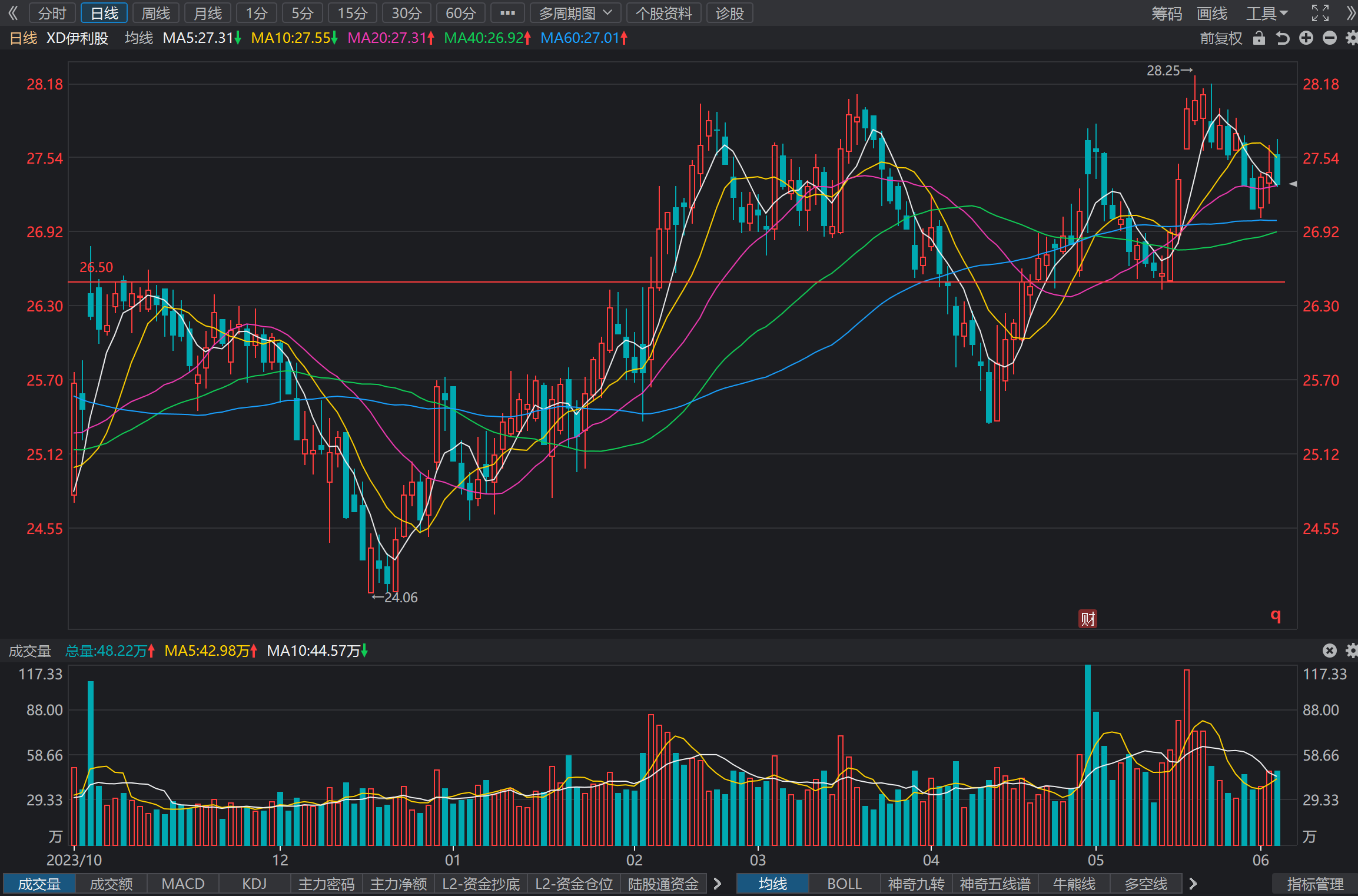Select L2-资金抄底 indicator tab

pyautogui.click(x=481, y=884)
